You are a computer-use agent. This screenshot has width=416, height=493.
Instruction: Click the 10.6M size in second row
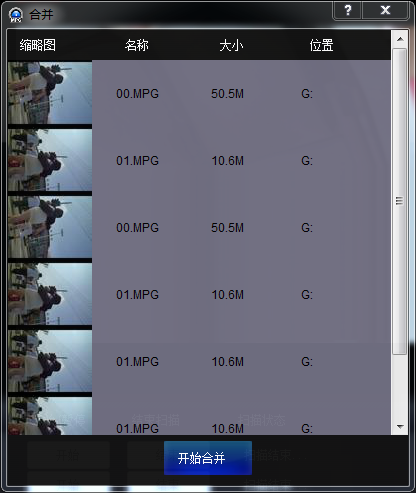pyautogui.click(x=228, y=161)
